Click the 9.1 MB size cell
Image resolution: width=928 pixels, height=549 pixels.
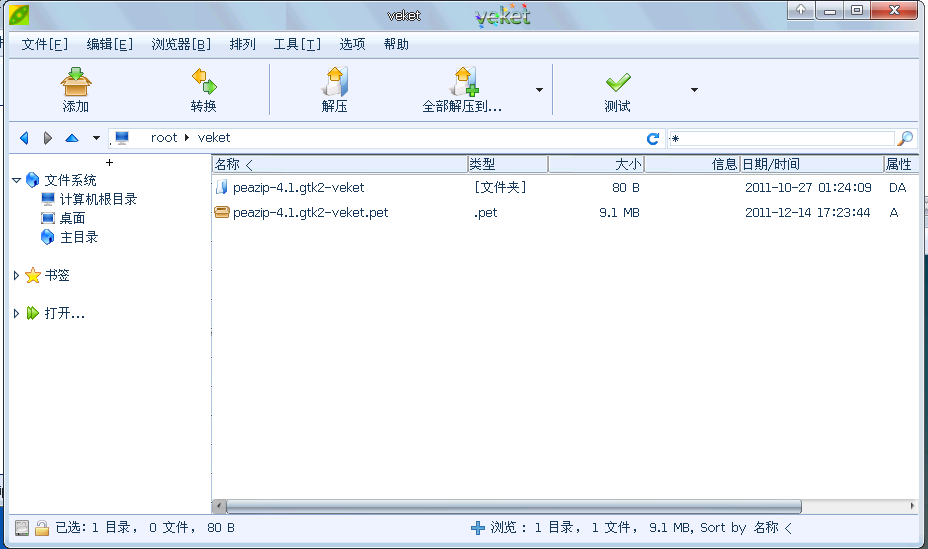click(x=619, y=212)
